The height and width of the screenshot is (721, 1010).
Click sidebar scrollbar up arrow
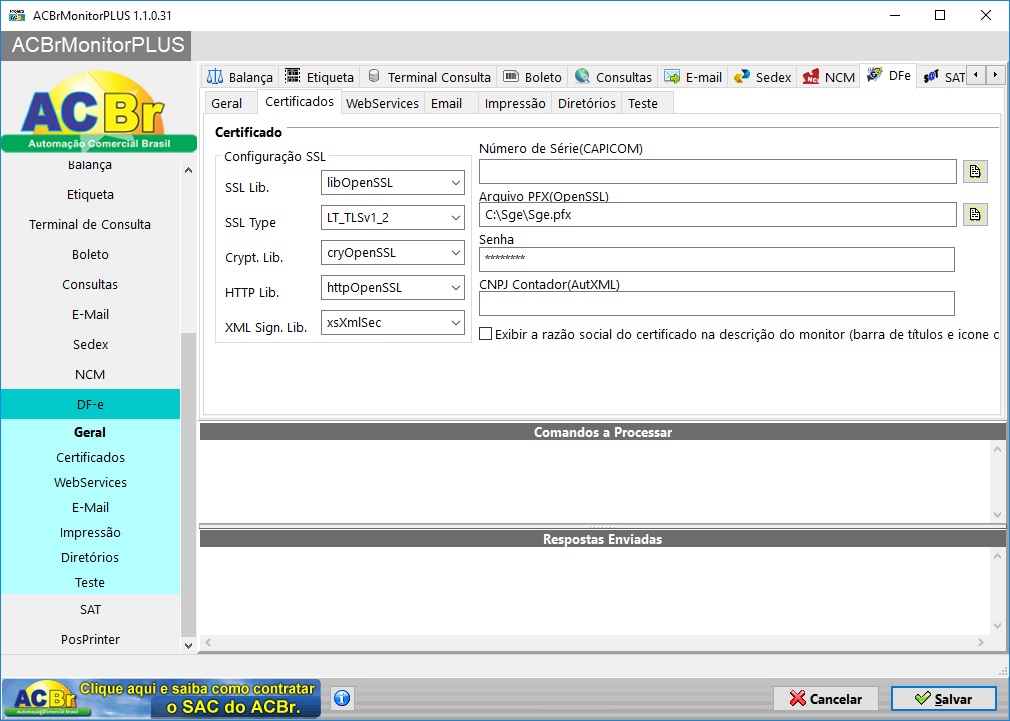click(x=188, y=171)
